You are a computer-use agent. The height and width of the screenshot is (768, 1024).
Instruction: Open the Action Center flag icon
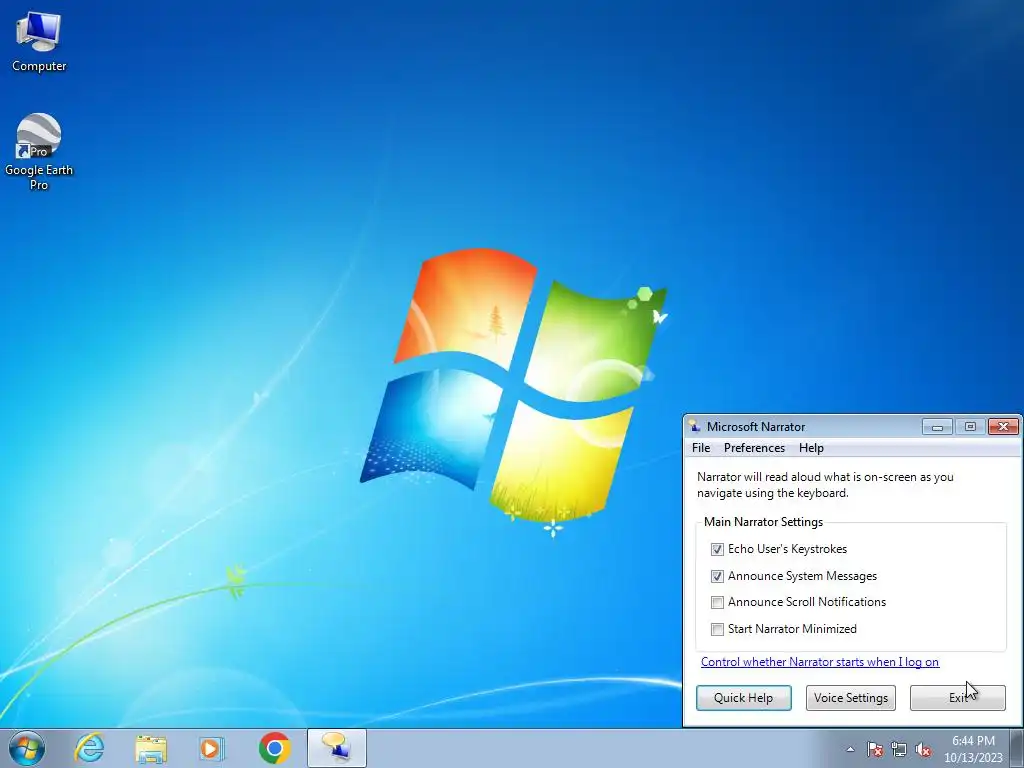pyautogui.click(x=874, y=750)
